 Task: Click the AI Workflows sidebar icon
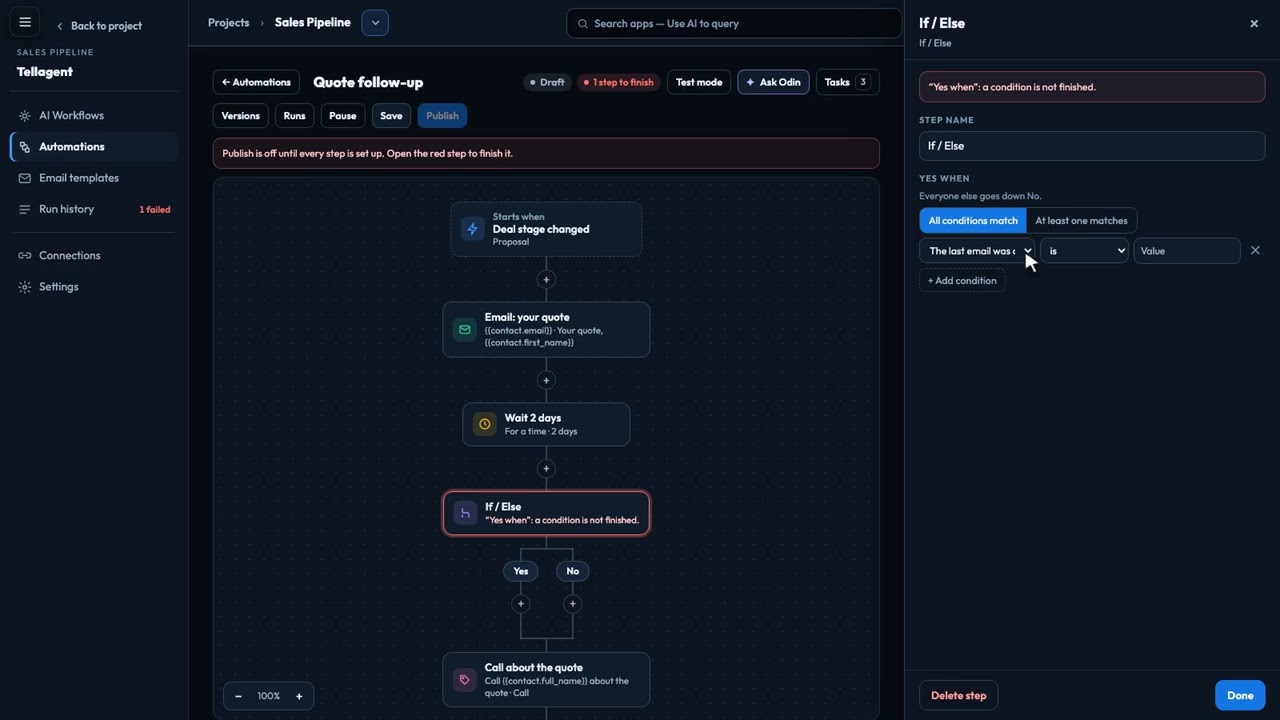point(25,116)
